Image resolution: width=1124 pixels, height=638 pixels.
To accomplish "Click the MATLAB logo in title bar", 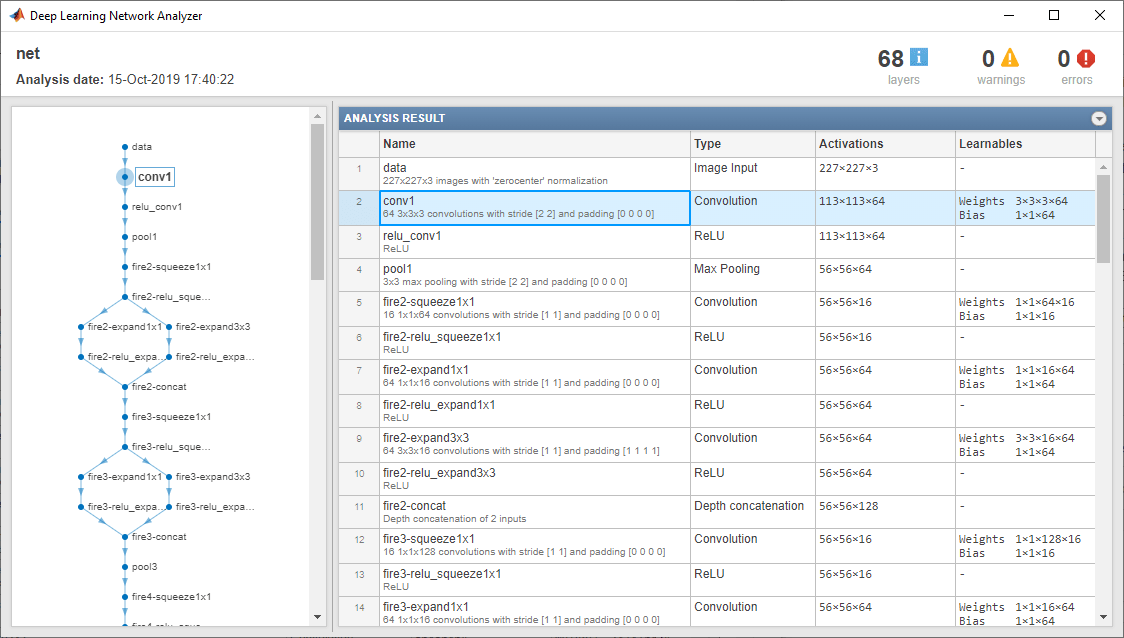I will click(16, 15).
